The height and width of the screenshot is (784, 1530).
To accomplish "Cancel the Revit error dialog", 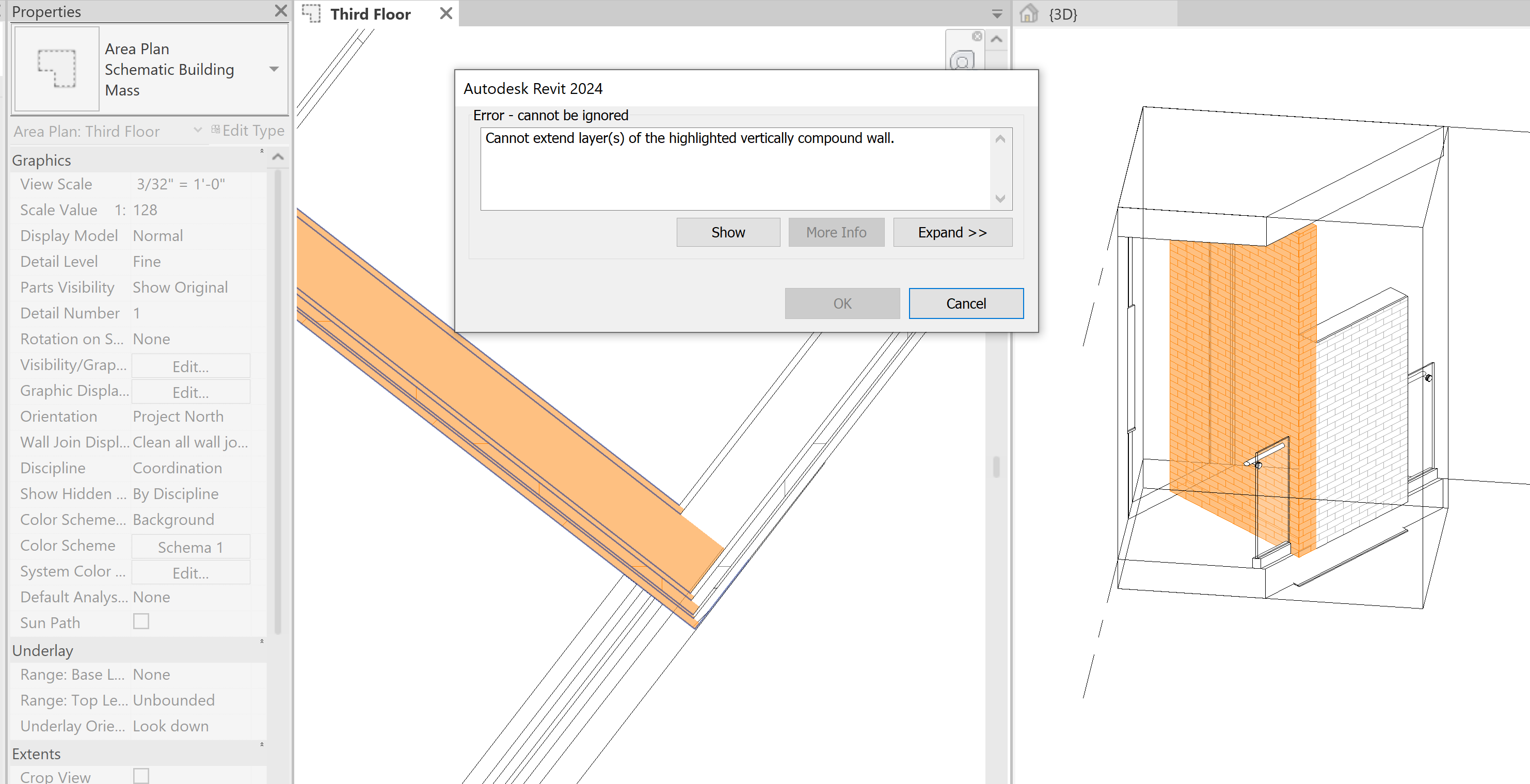I will pyautogui.click(x=965, y=303).
